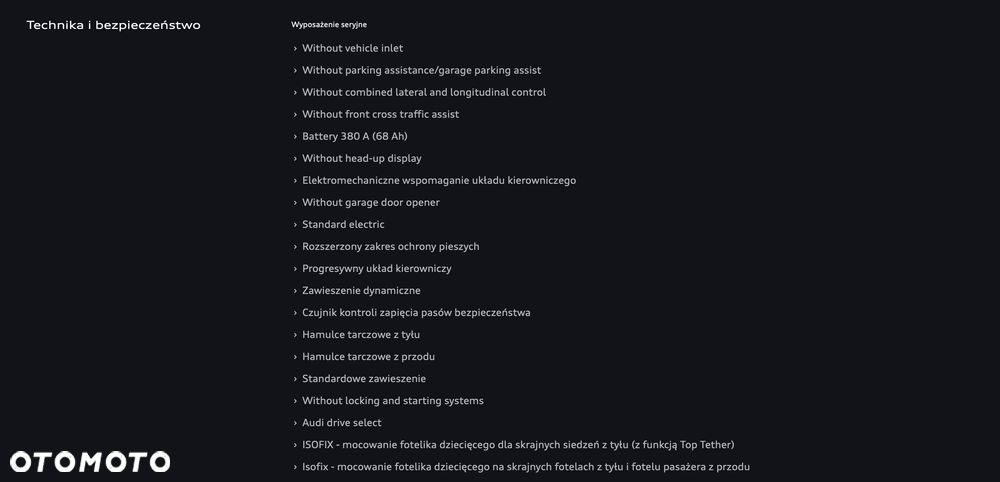Select Hamulce tarczowe z przodu text
Image resolution: width=1000 pixels, height=482 pixels.
pyautogui.click(x=368, y=356)
